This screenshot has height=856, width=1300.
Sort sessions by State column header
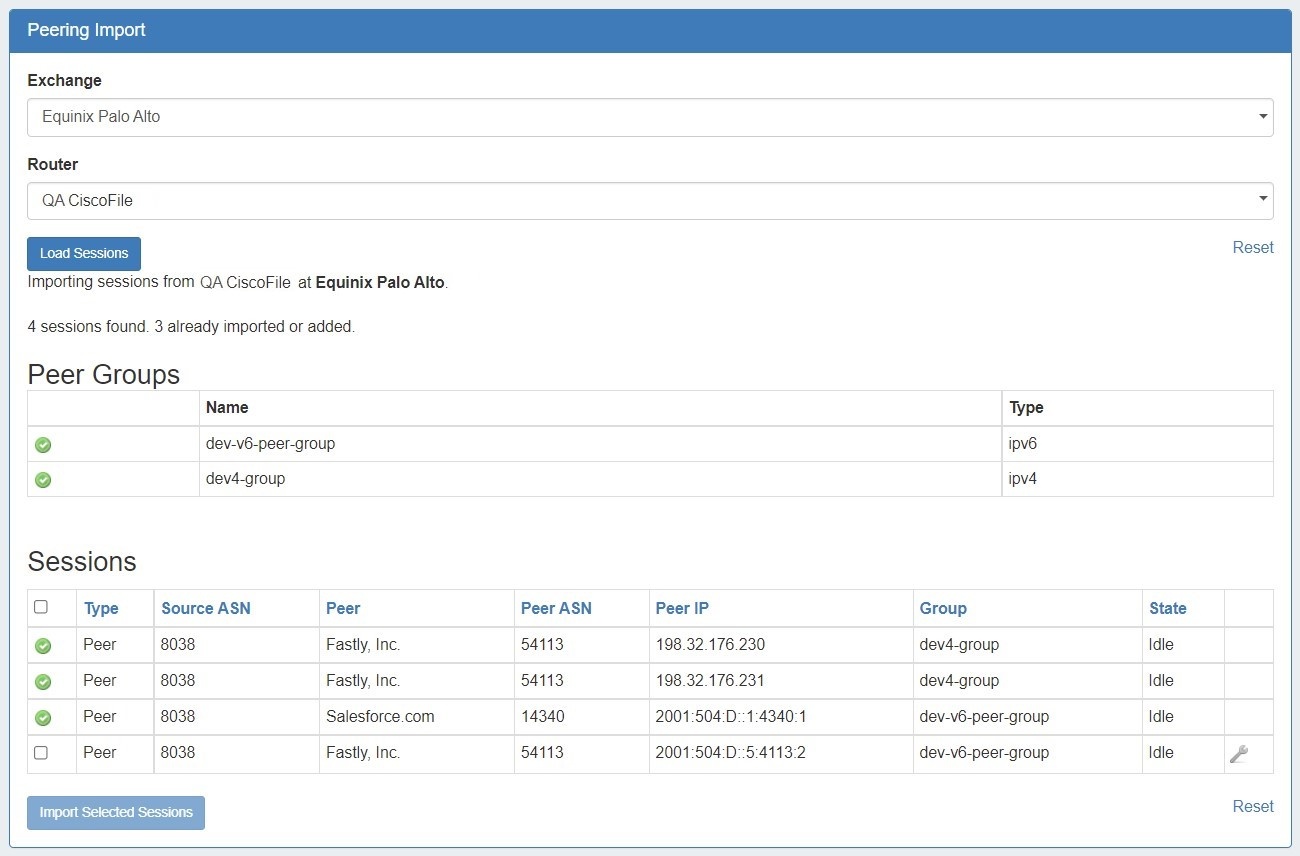point(1167,608)
